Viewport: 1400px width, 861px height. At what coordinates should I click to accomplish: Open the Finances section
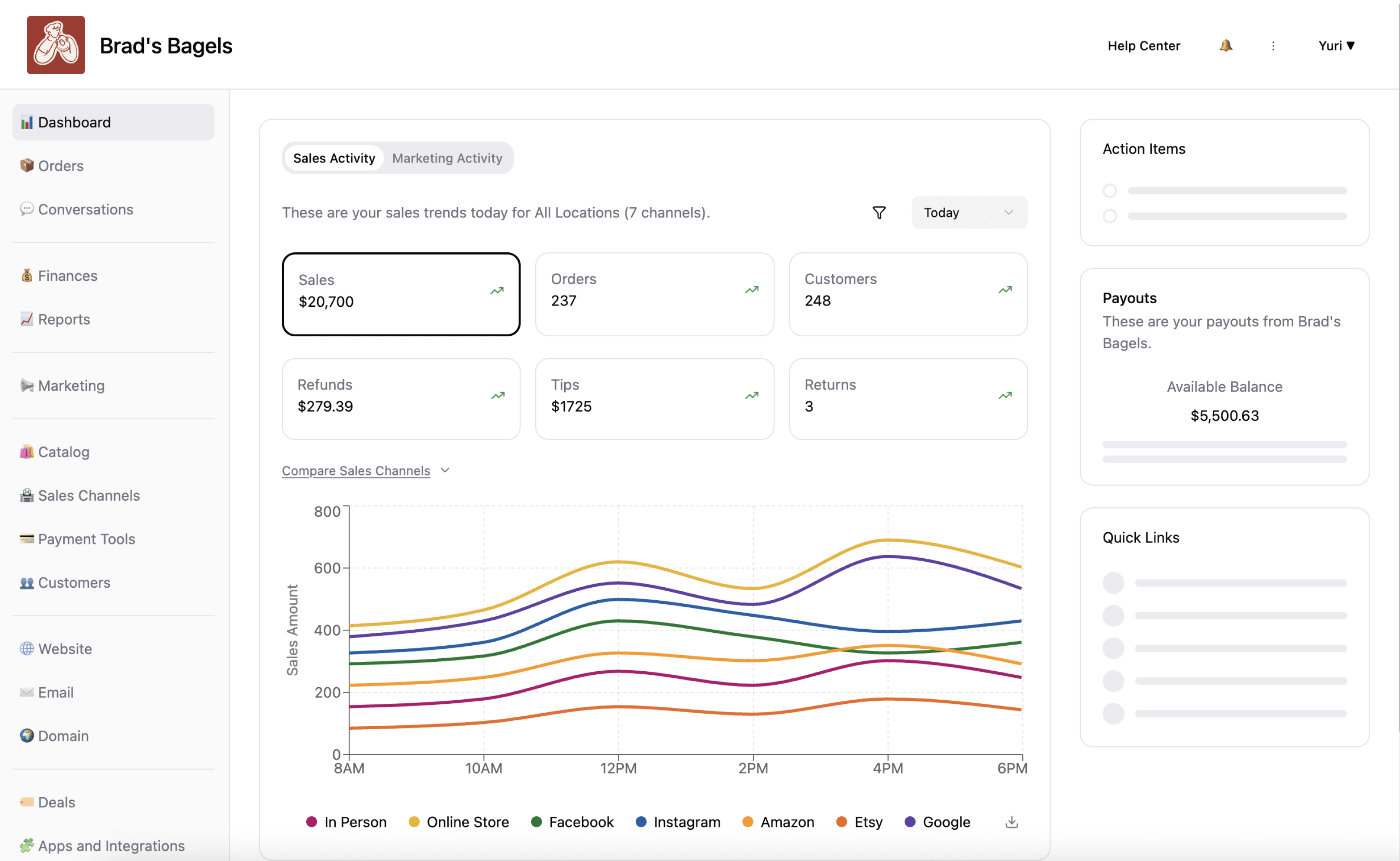pos(67,276)
